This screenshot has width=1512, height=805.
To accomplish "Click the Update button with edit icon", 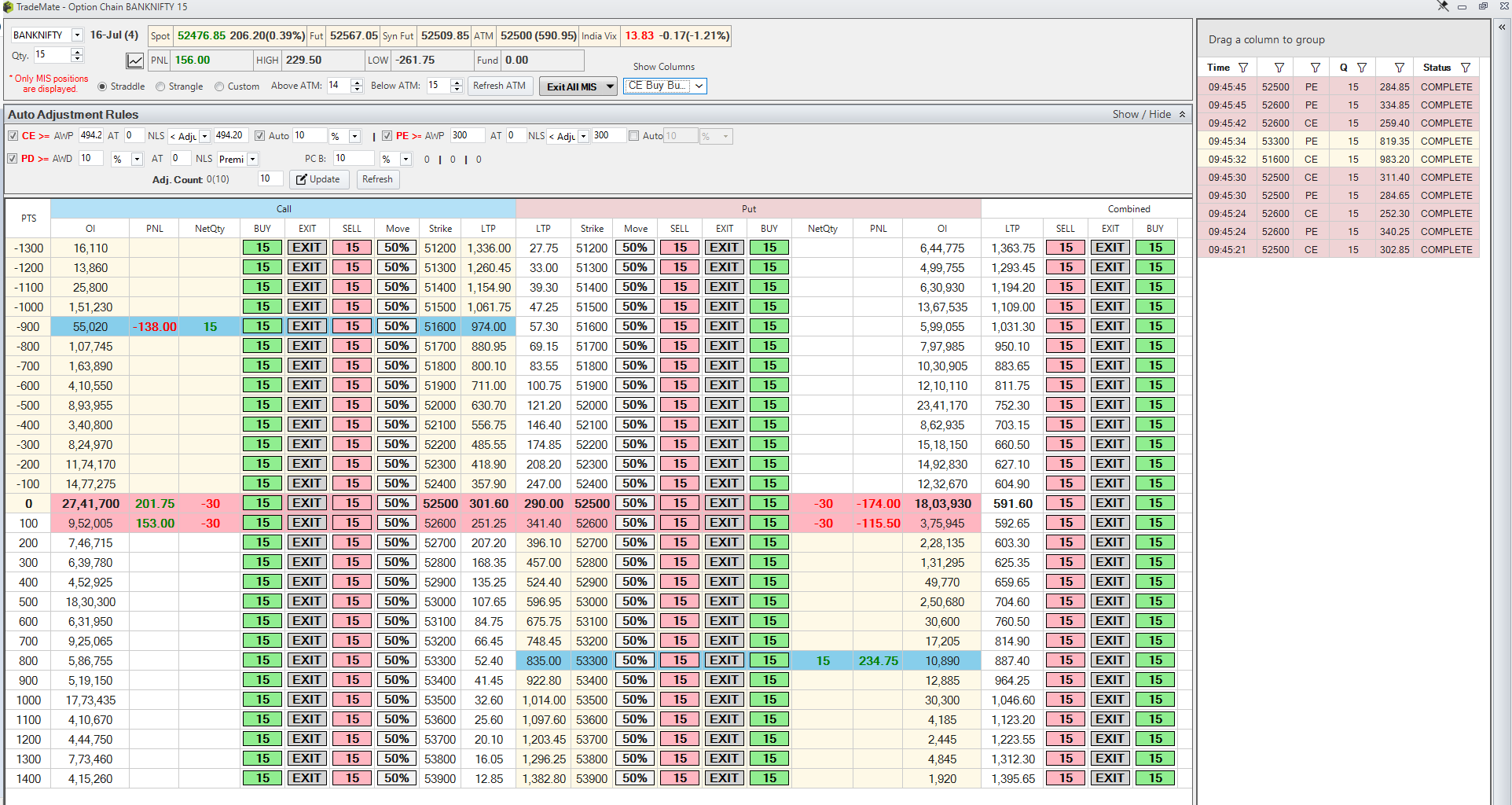I will tap(318, 179).
